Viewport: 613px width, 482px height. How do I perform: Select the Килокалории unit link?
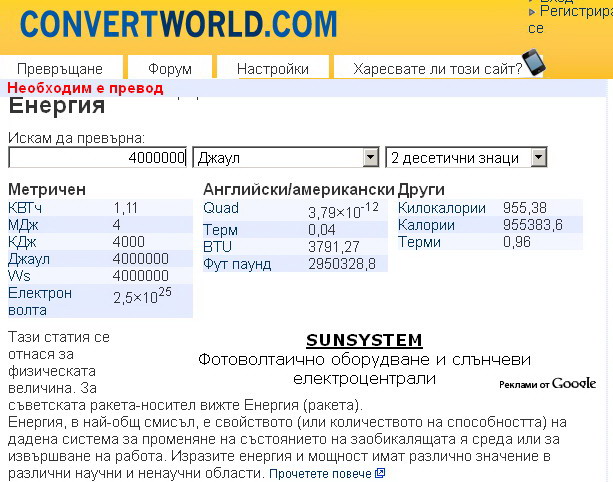coord(442,208)
